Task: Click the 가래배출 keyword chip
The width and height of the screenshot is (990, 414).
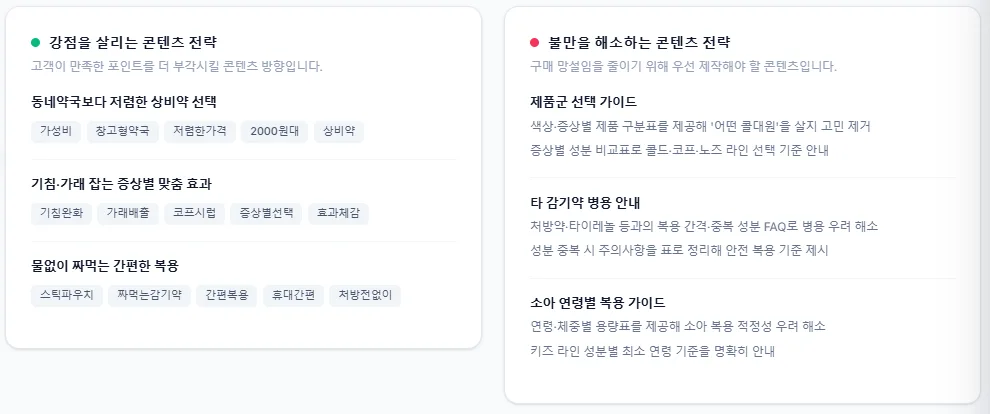Action: coord(128,213)
